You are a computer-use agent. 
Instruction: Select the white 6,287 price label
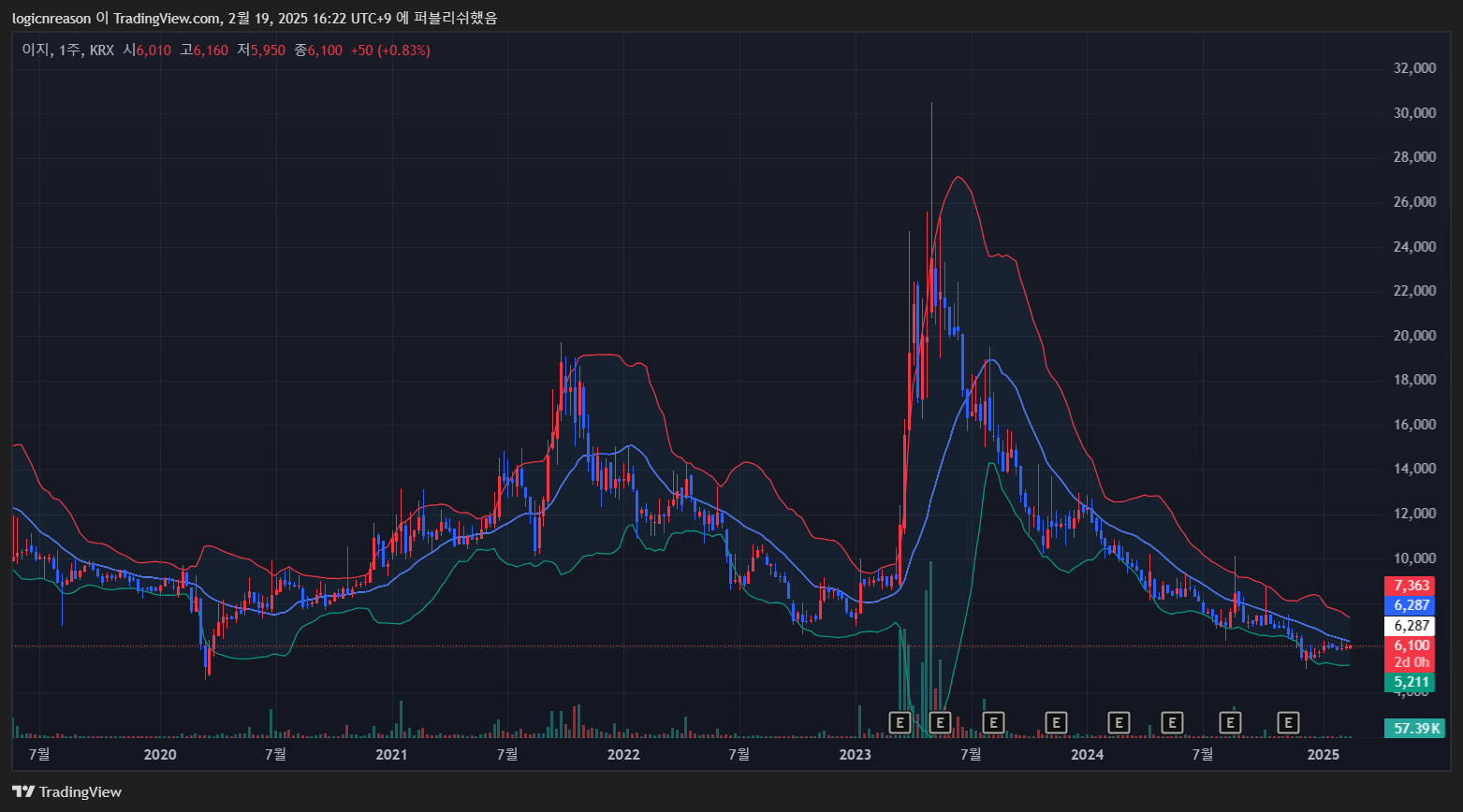(x=1409, y=626)
